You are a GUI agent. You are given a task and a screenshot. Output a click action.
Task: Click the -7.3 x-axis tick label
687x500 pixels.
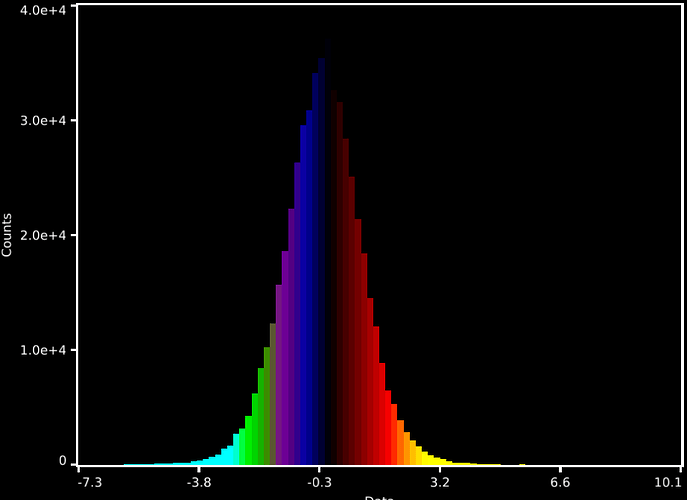coord(90,483)
